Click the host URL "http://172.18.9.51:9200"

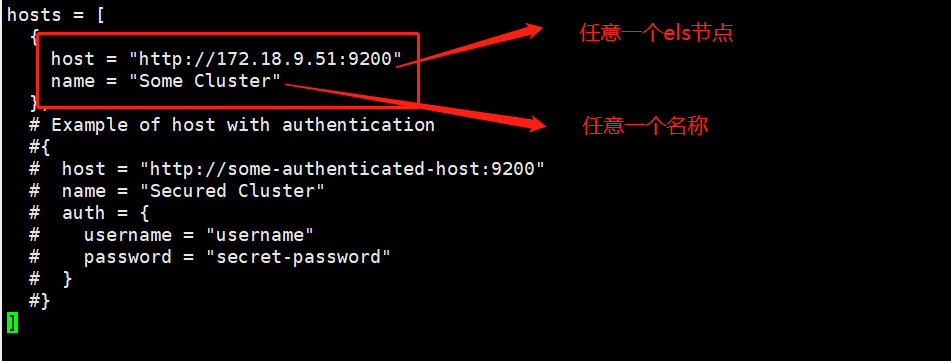[265, 59]
